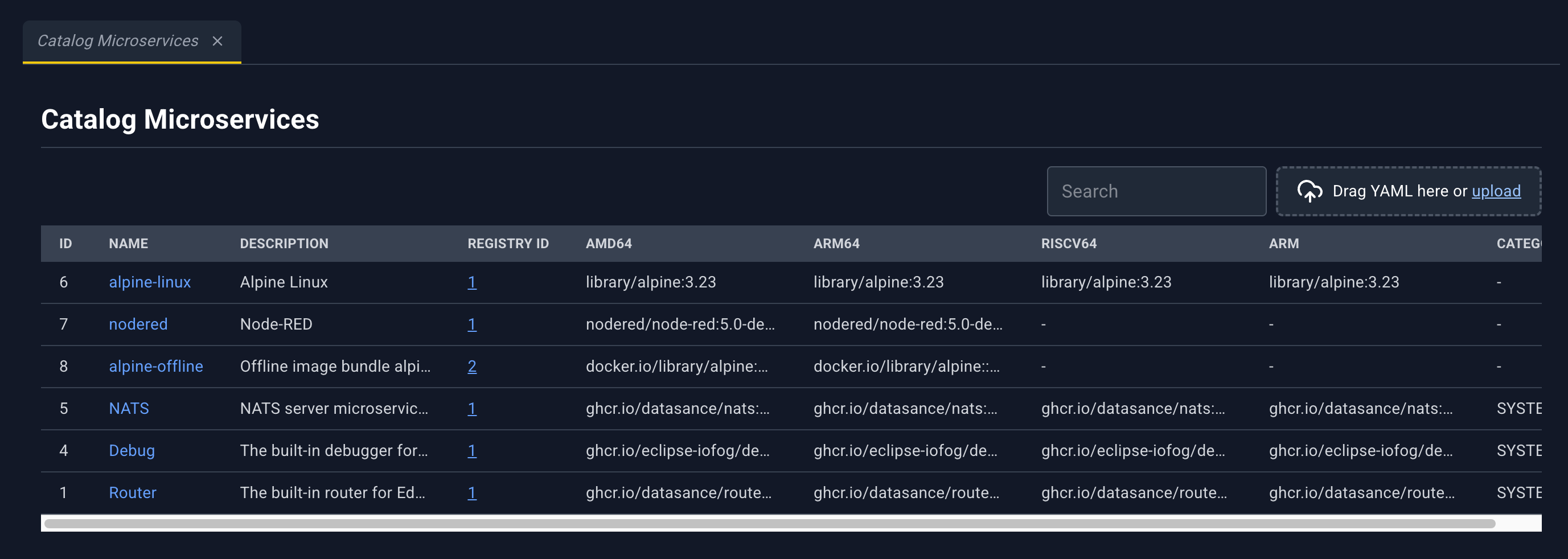Focus the Search input field
1568x559 pixels.
pyautogui.click(x=1156, y=191)
